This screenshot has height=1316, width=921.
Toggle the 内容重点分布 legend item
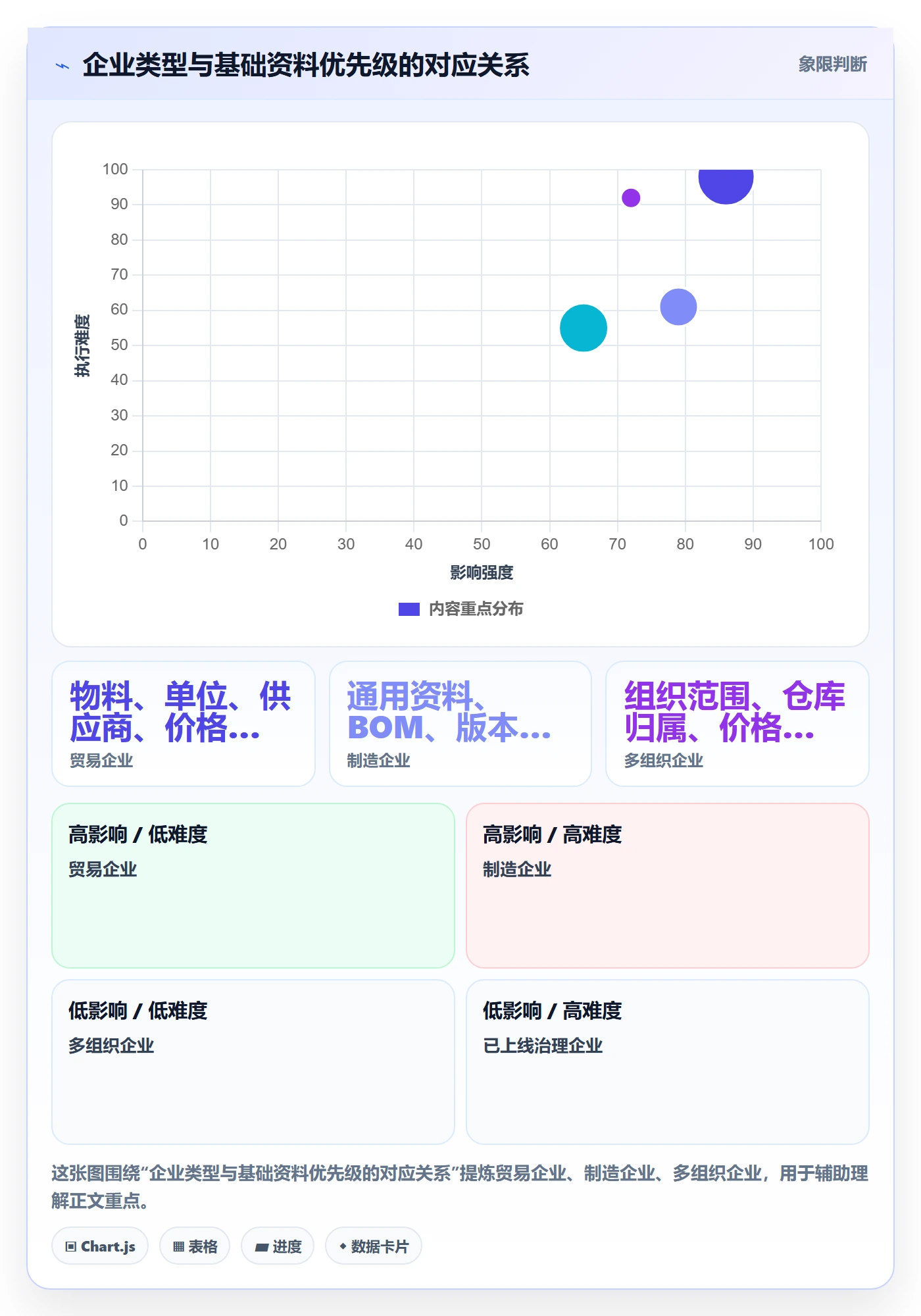tap(460, 609)
